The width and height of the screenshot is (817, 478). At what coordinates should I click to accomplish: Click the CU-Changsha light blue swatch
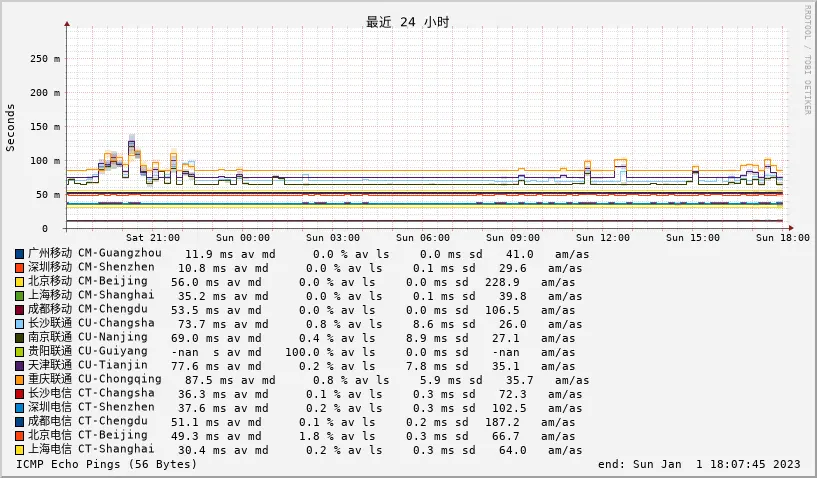pos(19,324)
